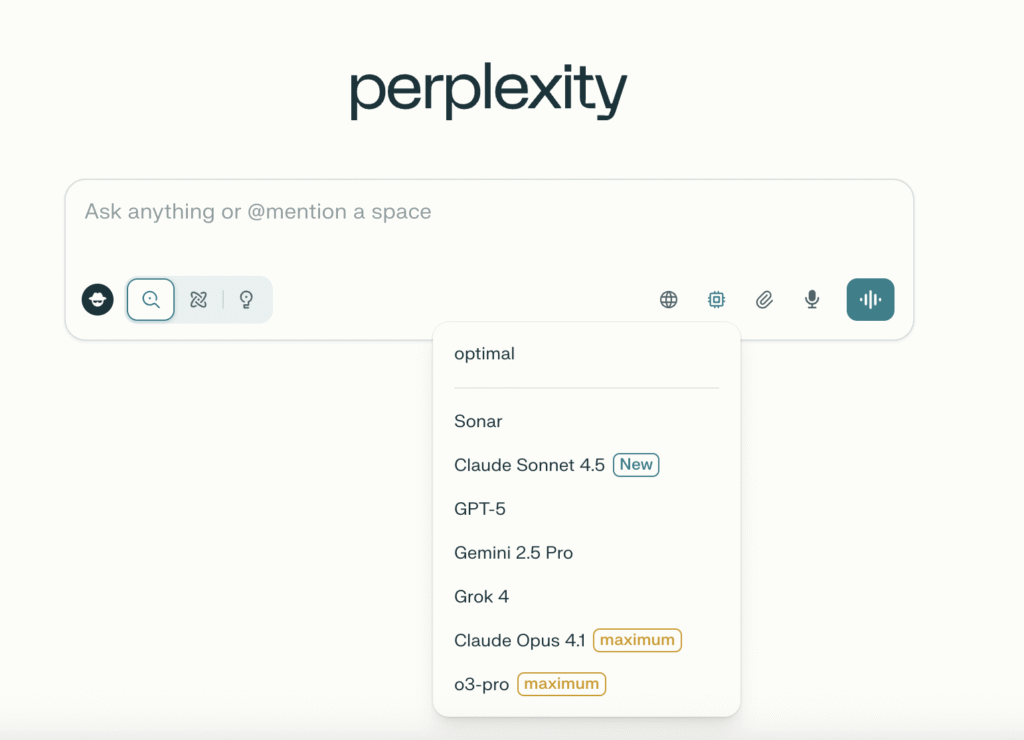Choose Gemini 2.5 Pro model
Viewport: 1024px width, 740px height.
click(x=513, y=553)
